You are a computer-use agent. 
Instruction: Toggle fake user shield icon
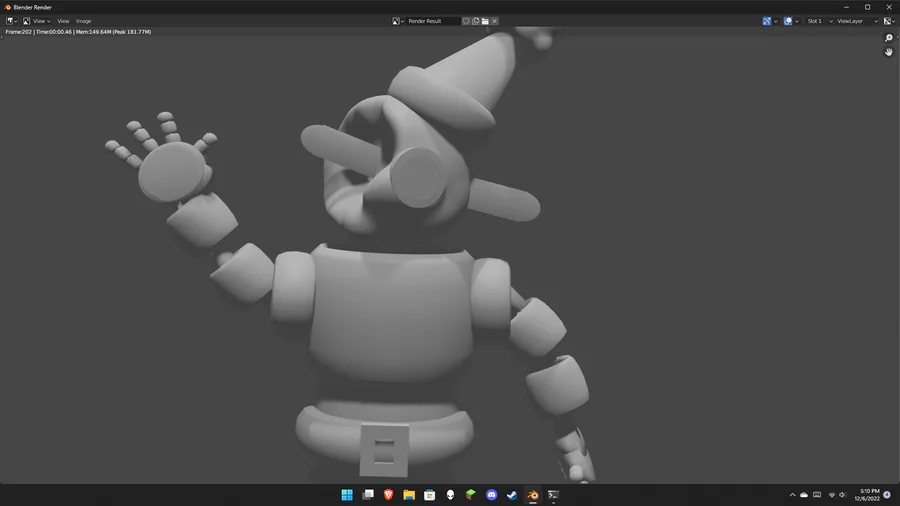pyautogui.click(x=466, y=21)
